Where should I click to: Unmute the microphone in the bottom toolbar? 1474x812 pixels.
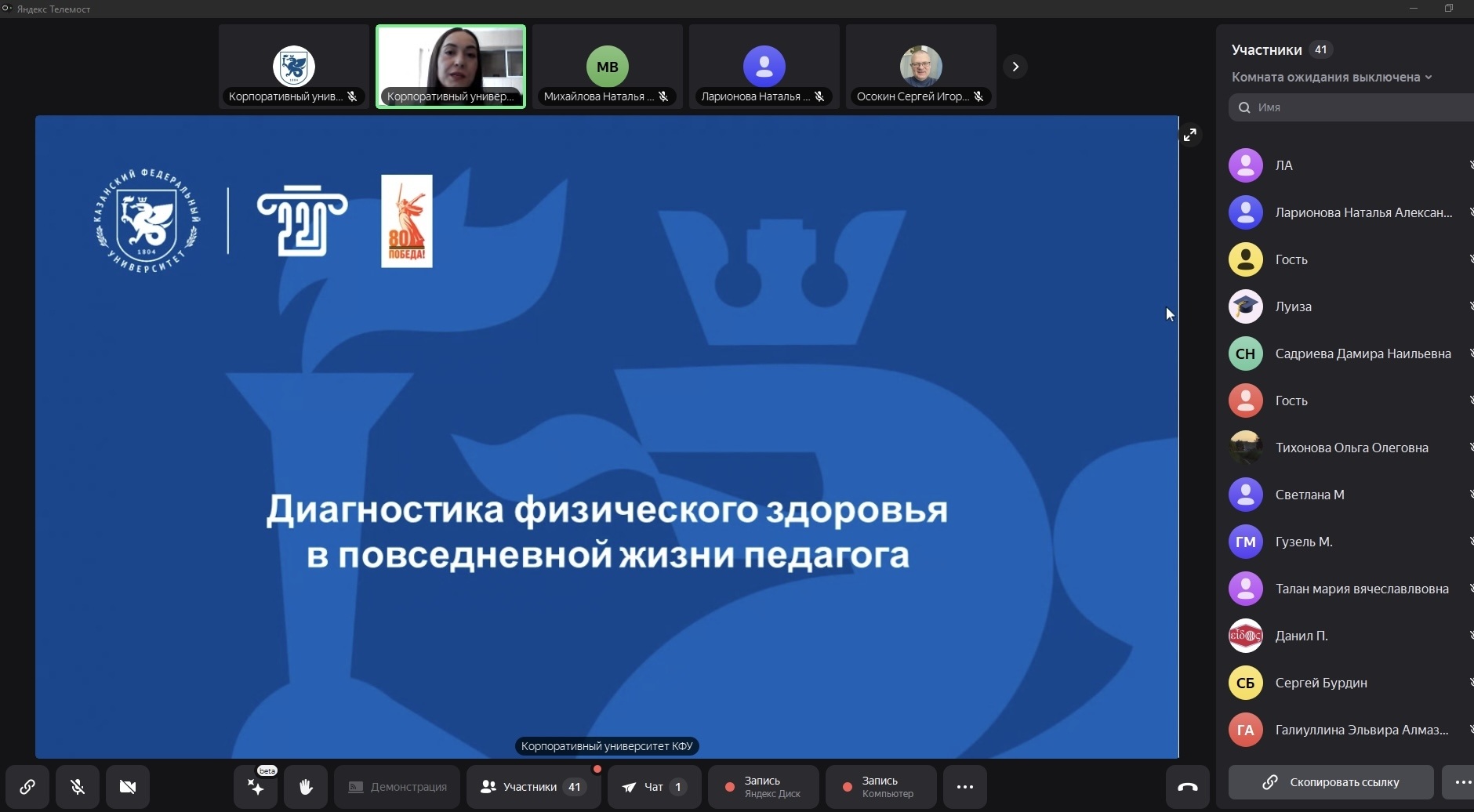[78, 786]
